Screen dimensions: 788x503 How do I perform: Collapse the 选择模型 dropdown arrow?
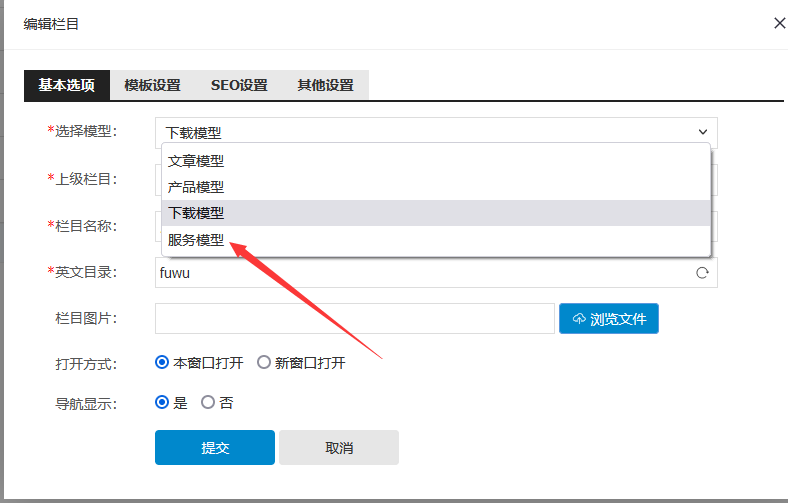pos(703,132)
